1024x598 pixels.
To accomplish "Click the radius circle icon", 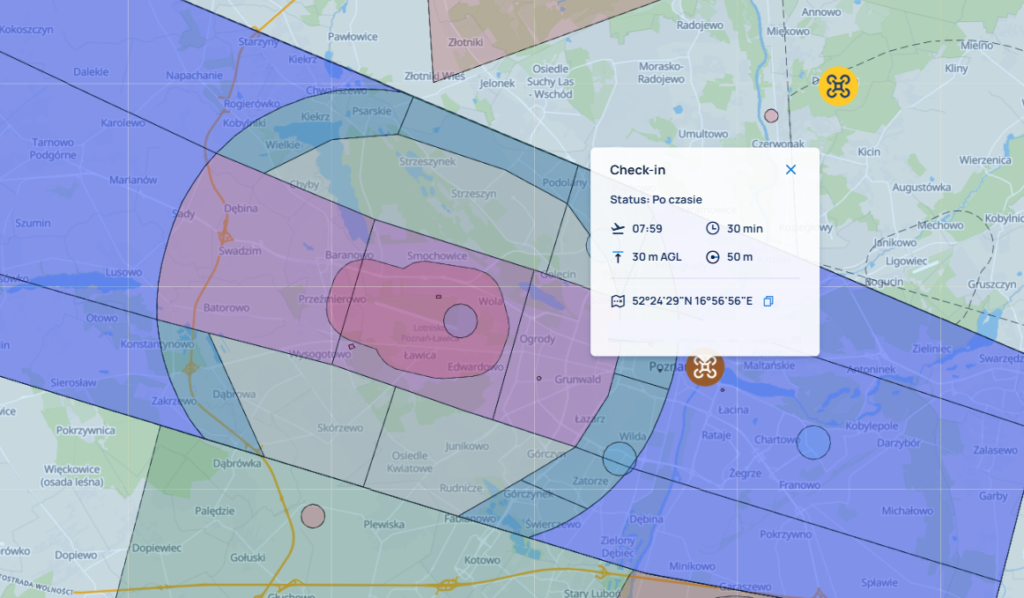I will (712, 257).
